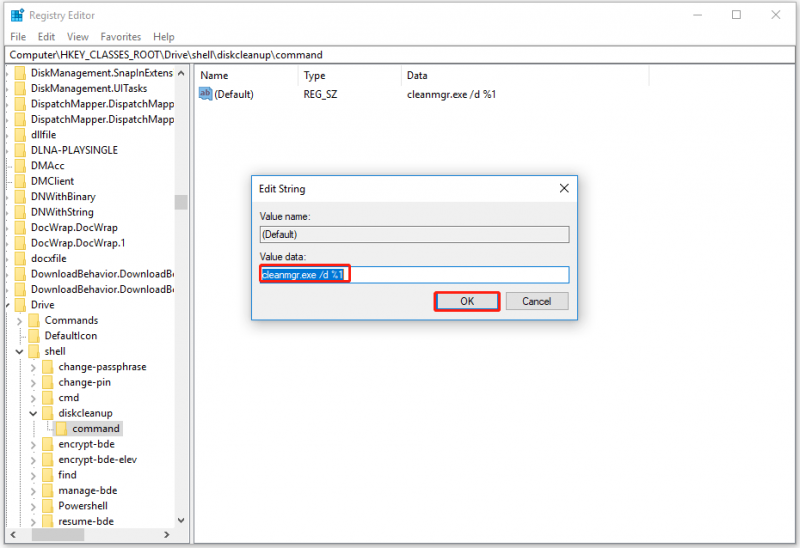Click the tree vertical scrollbar thumb

[x=181, y=202]
